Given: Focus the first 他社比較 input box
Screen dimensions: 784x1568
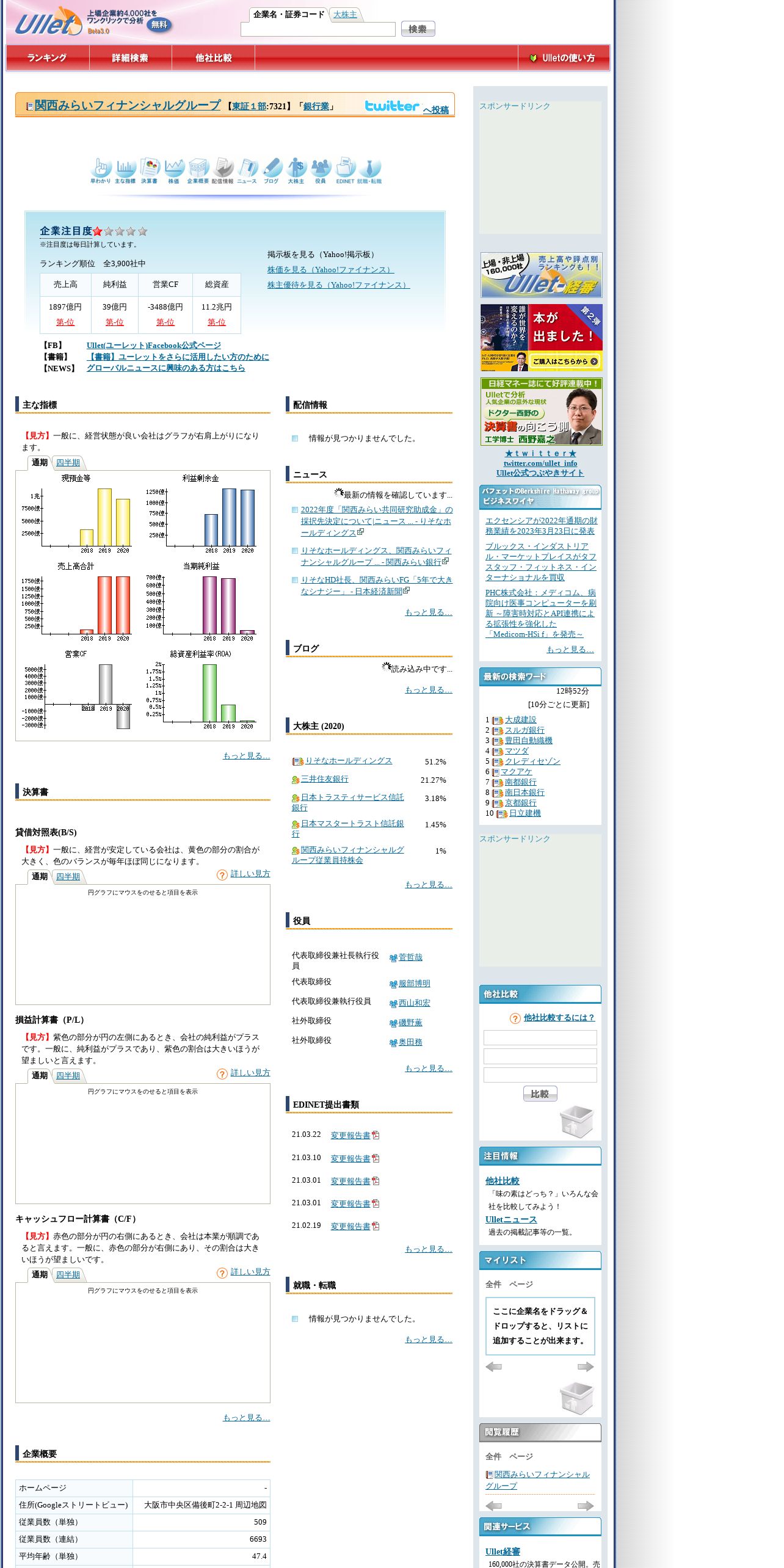Looking at the screenshot, I should [x=540, y=1037].
